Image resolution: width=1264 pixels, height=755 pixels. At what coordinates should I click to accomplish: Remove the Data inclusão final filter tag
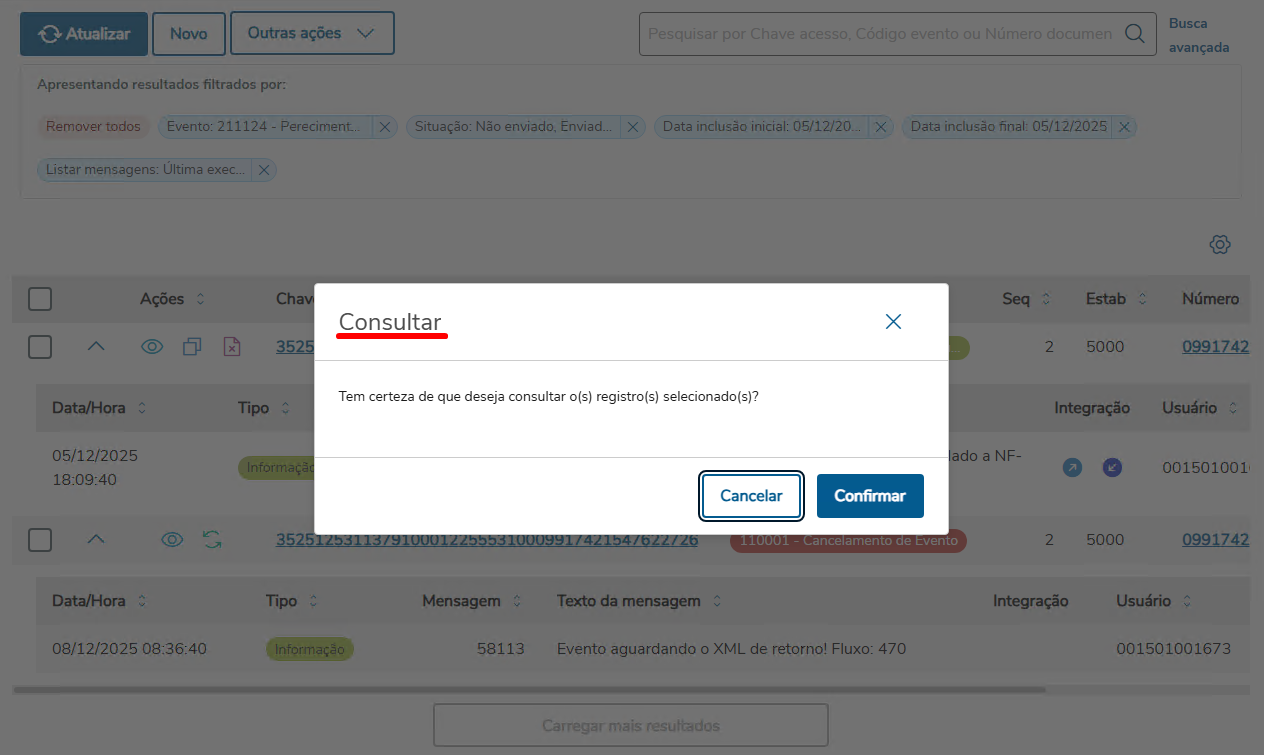(1124, 127)
